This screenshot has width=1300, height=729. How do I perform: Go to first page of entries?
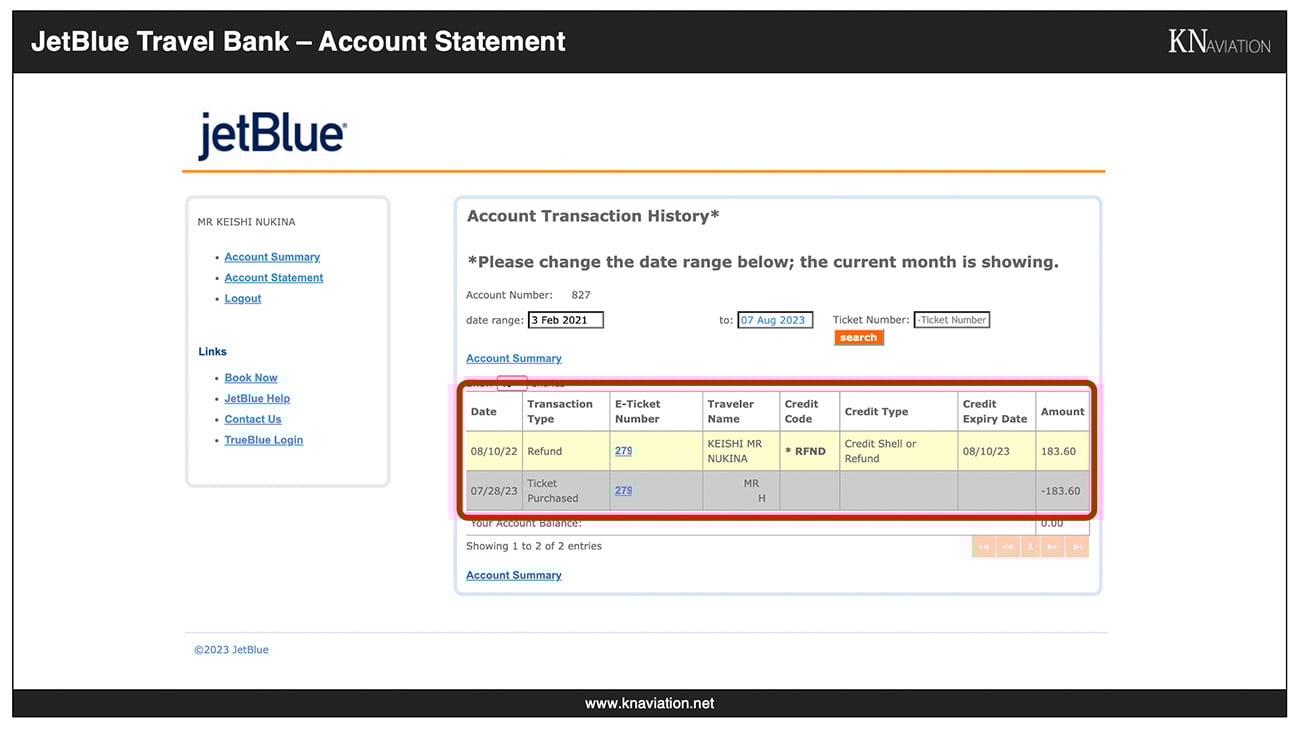[984, 547]
